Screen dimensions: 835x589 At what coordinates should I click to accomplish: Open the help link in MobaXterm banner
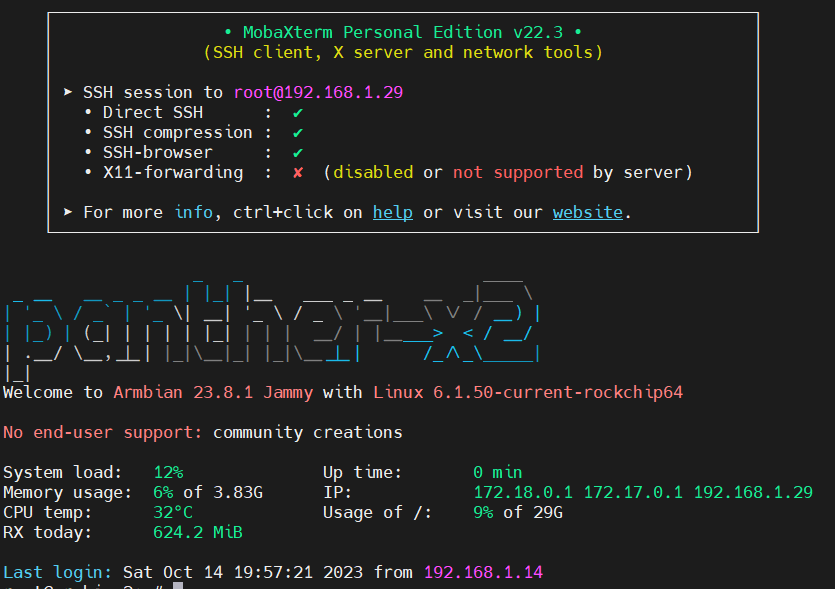(x=392, y=212)
